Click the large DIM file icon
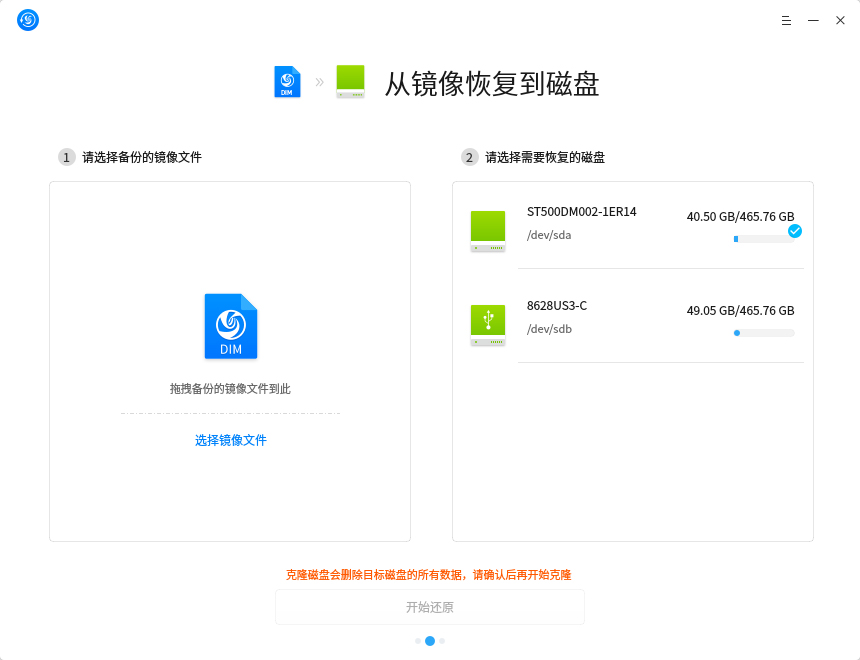Screen dimensions: 860x660 click(231, 326)
